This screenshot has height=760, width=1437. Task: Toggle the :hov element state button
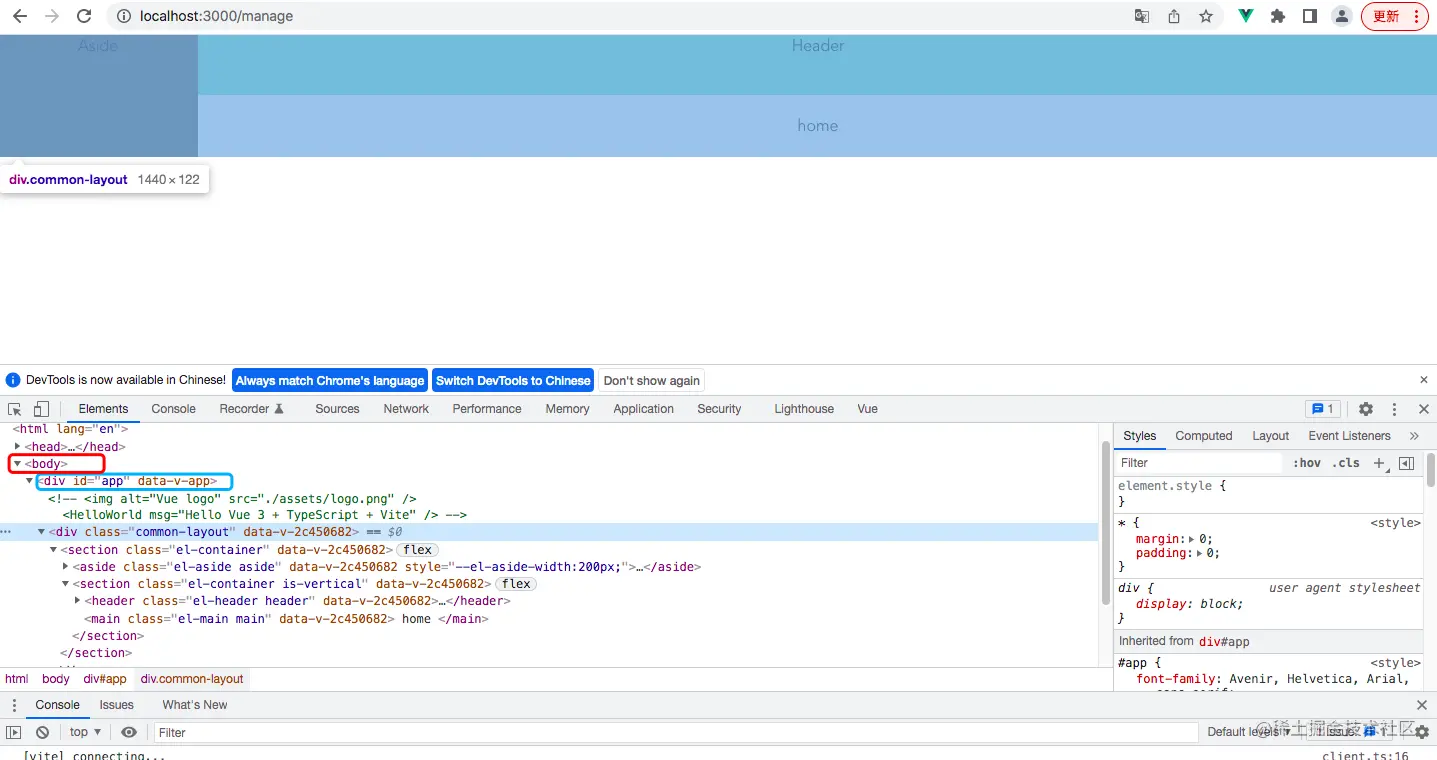(x=1306, y=463)
